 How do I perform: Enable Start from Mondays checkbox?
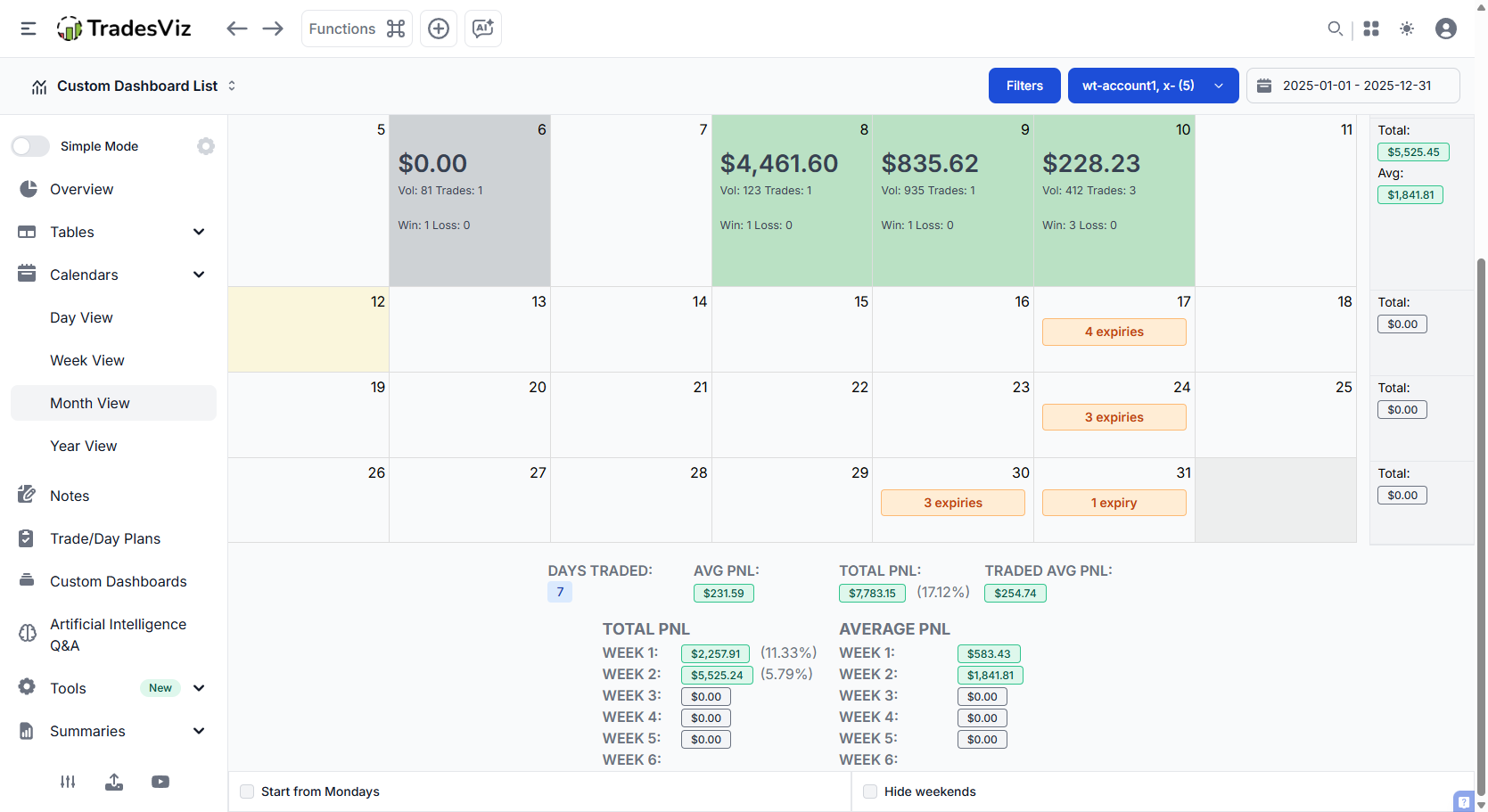(247, 791)
